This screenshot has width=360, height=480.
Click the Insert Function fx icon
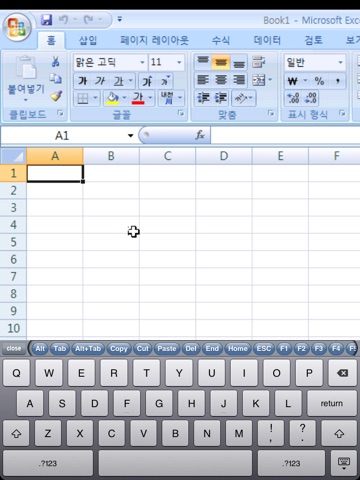pos(200,135)
